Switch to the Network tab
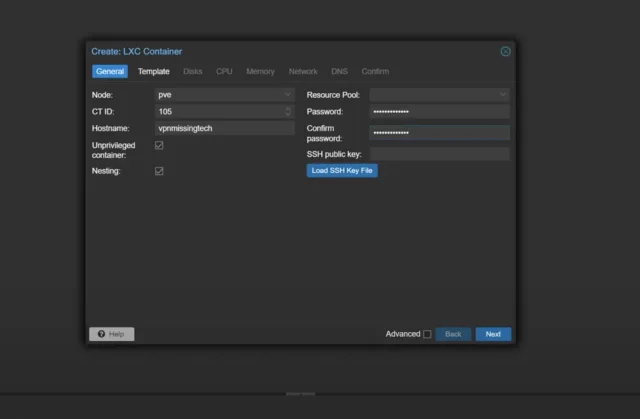The width and height of the screenshot is (640, 419). click(x=303, y=71)
